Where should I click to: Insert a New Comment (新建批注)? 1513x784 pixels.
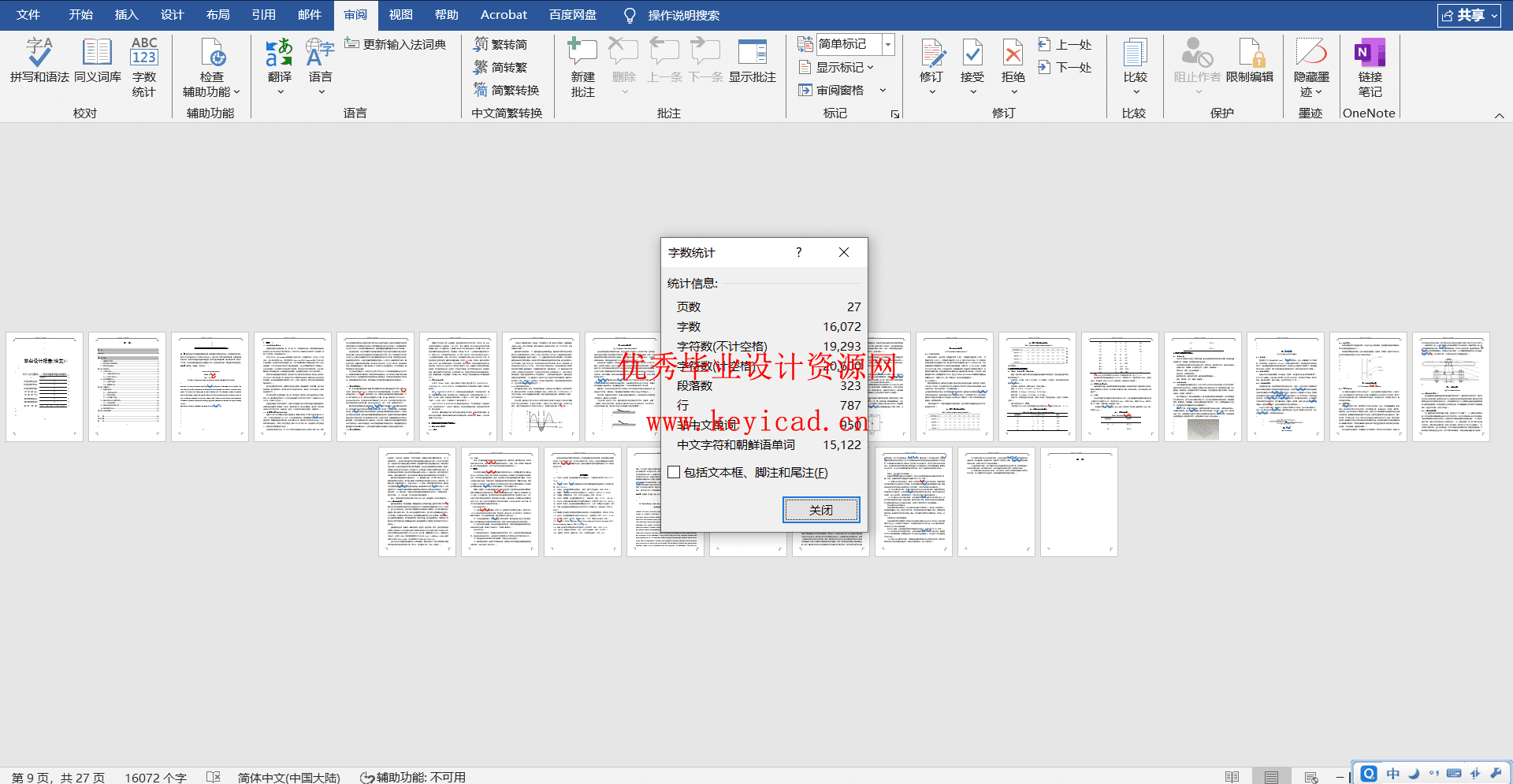pyautogui.click(x=583, y=66)
